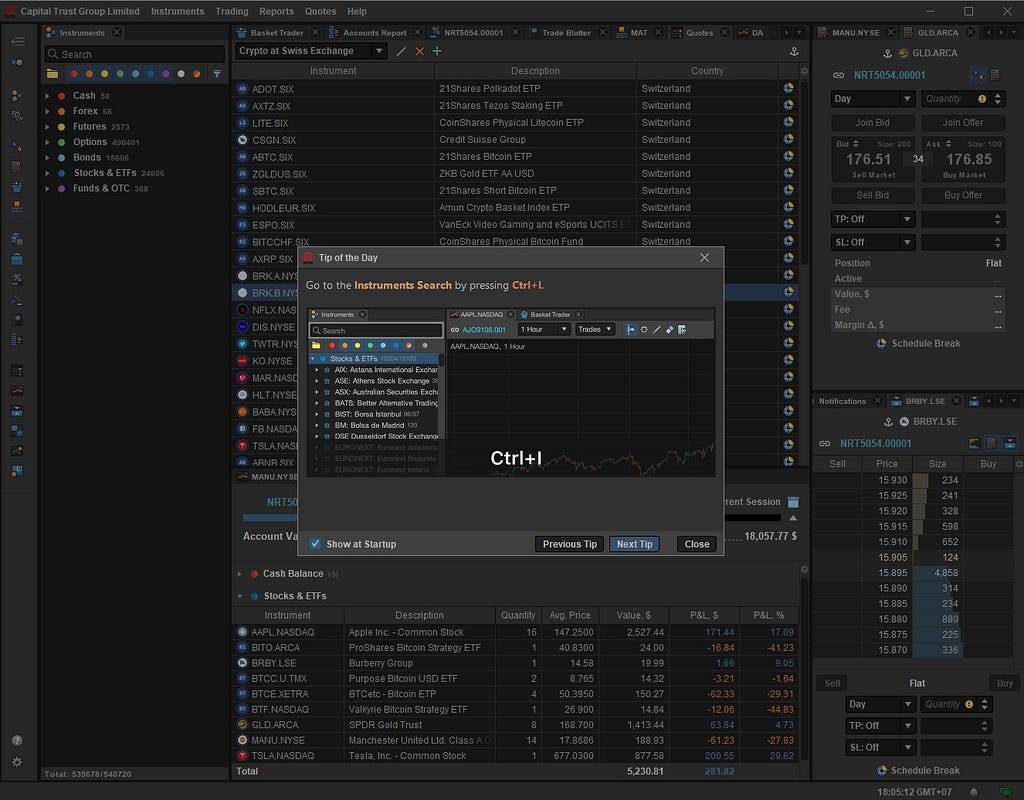The image size is (1024, 800).
Task: Click anchor icon beside BRBY.LSE title
Action: click(x=888, y=422)
